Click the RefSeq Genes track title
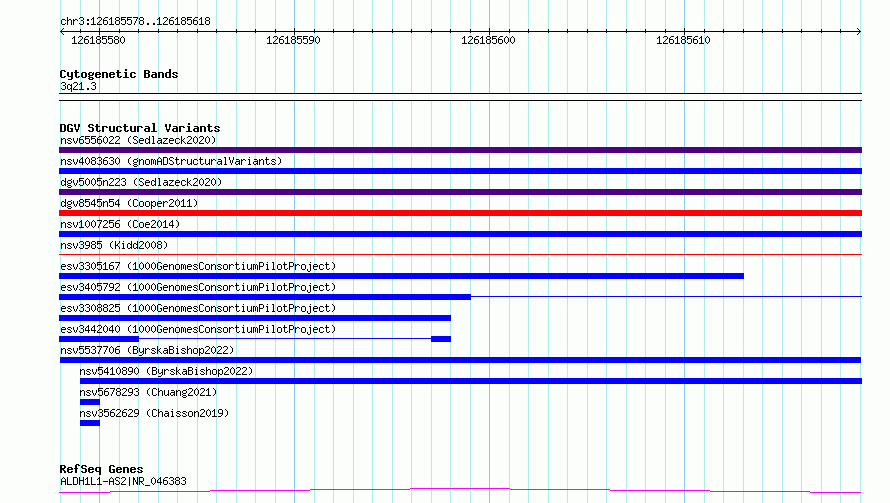Screen dimensions: 890x503 point(101,470)
